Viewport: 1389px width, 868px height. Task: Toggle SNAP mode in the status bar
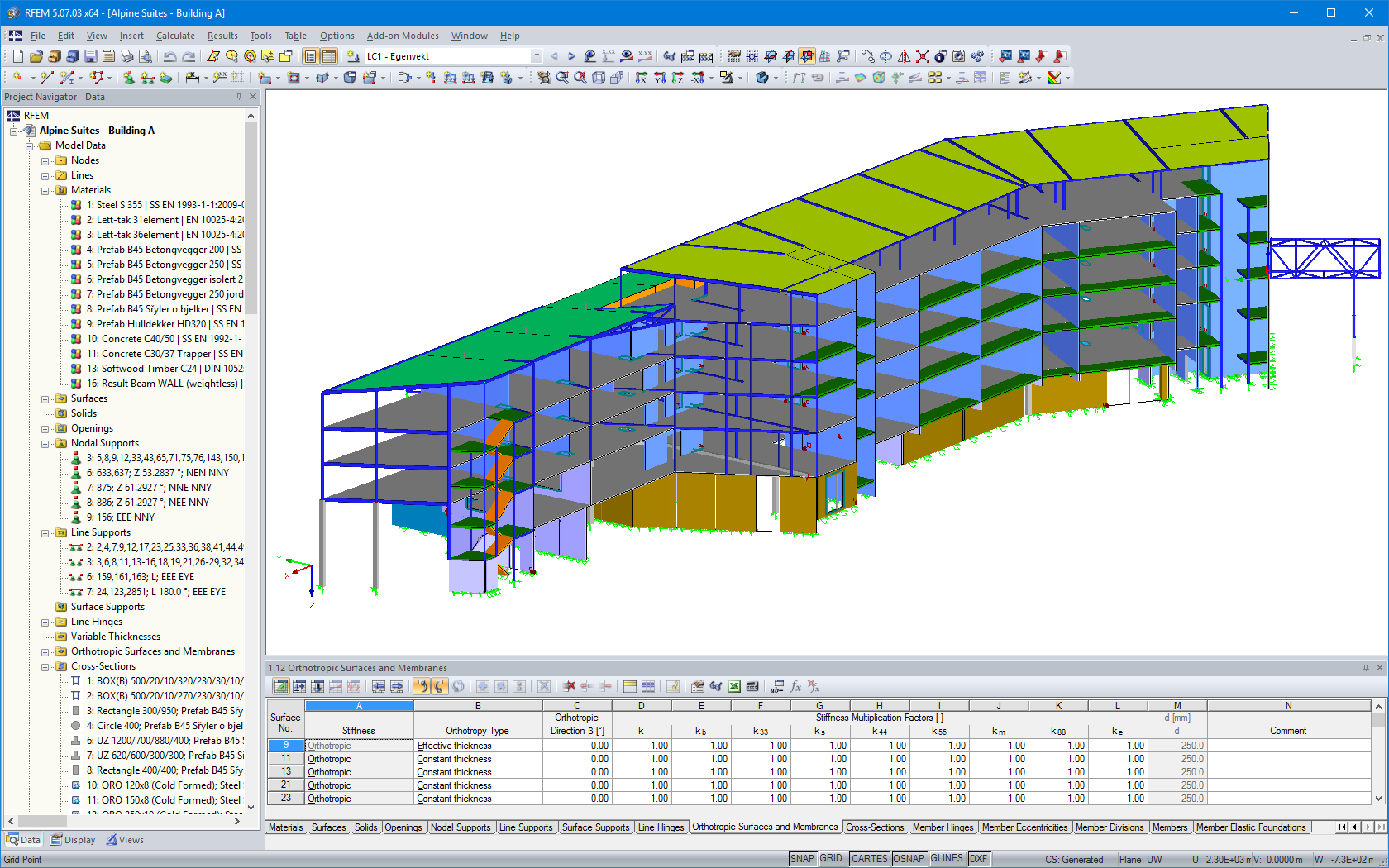pyautogui.click(x=801, y=859)
